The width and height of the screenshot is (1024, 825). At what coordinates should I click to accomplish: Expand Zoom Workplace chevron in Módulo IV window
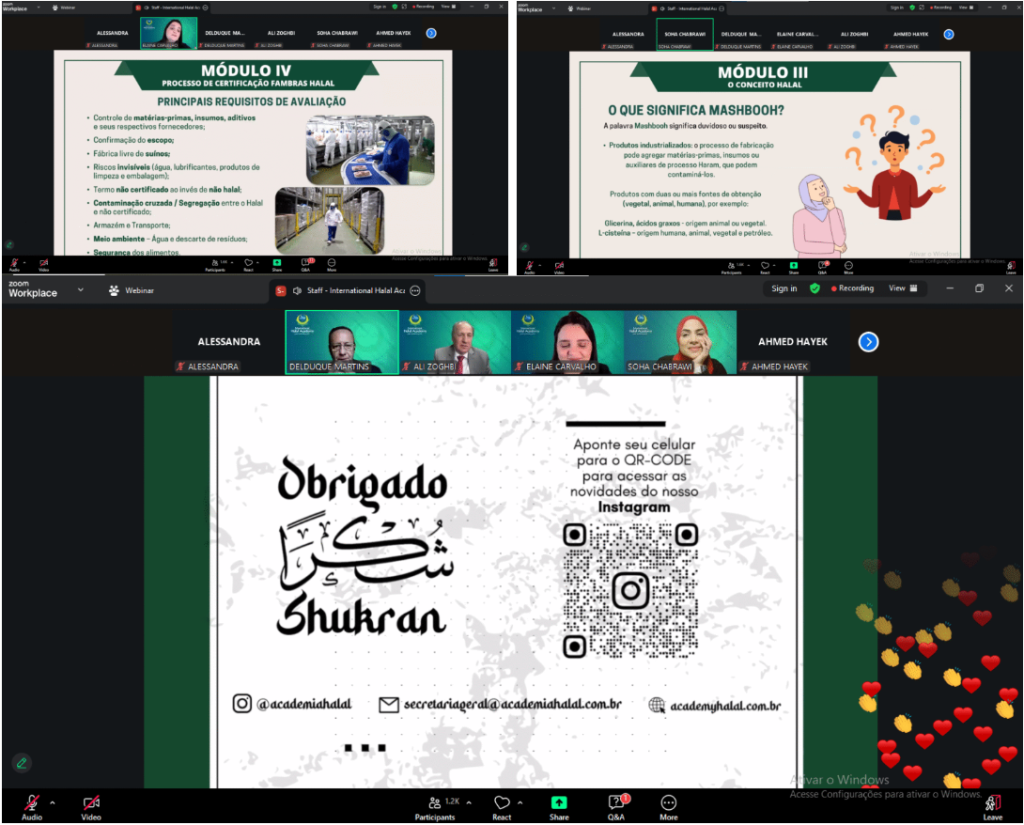pos(39,7)
